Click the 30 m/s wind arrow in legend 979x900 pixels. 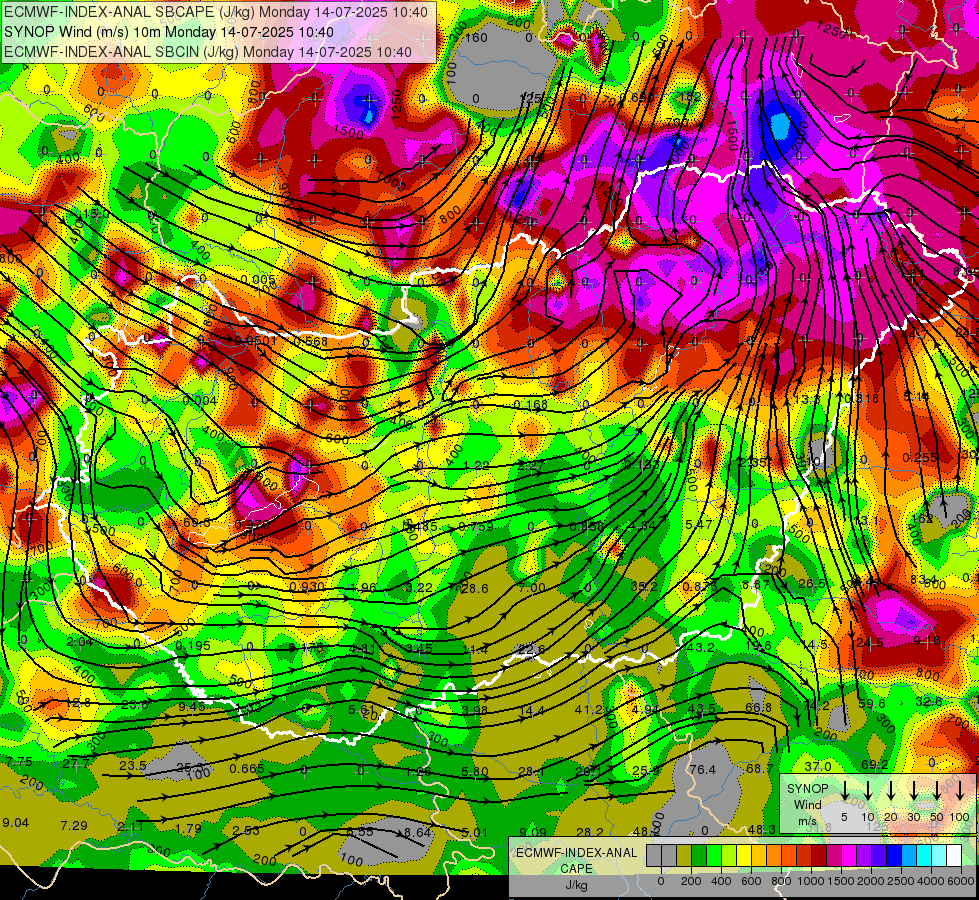pyautogui.click(x=914, y=791)
